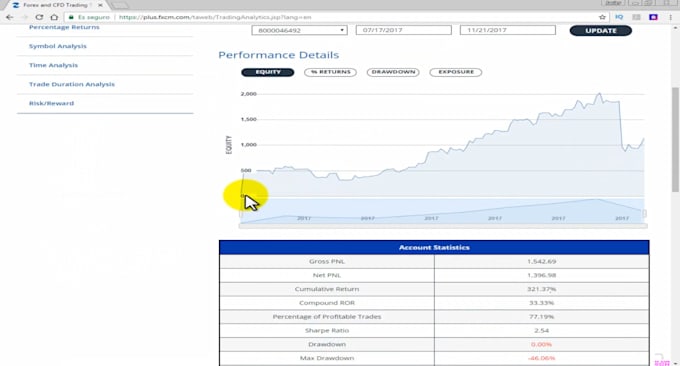Click the Net PNL value 1,396.98

(542, 275)
